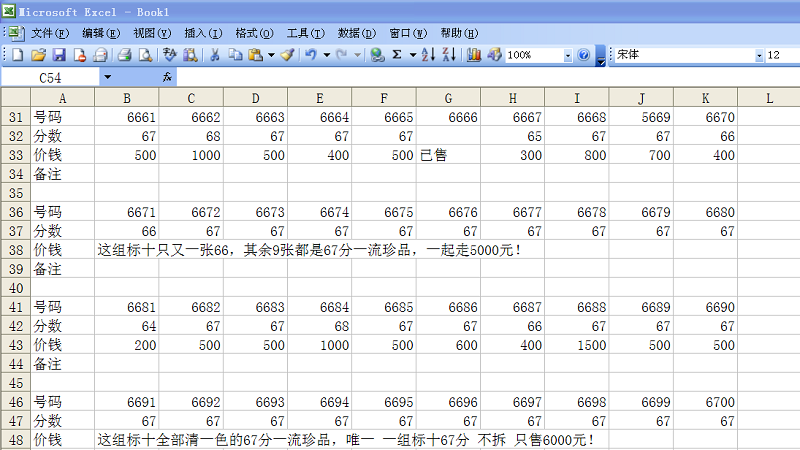This screenshot has height=450, width=800.
Task: Click the Cut scissors icon
Action: 214,55
